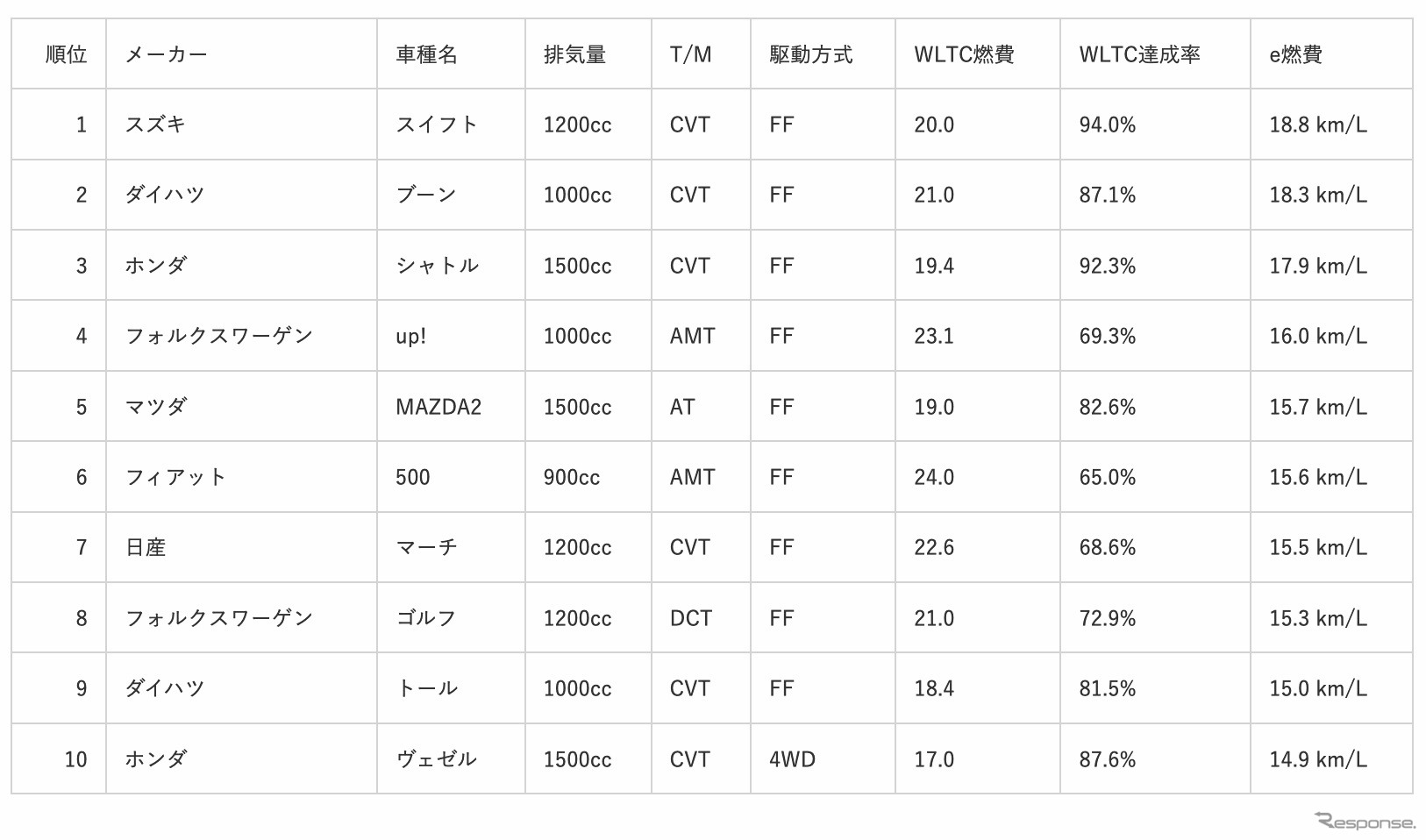1426x840 pixels.
Task: Select the DCT transmission cell
Action: (690, 618)
